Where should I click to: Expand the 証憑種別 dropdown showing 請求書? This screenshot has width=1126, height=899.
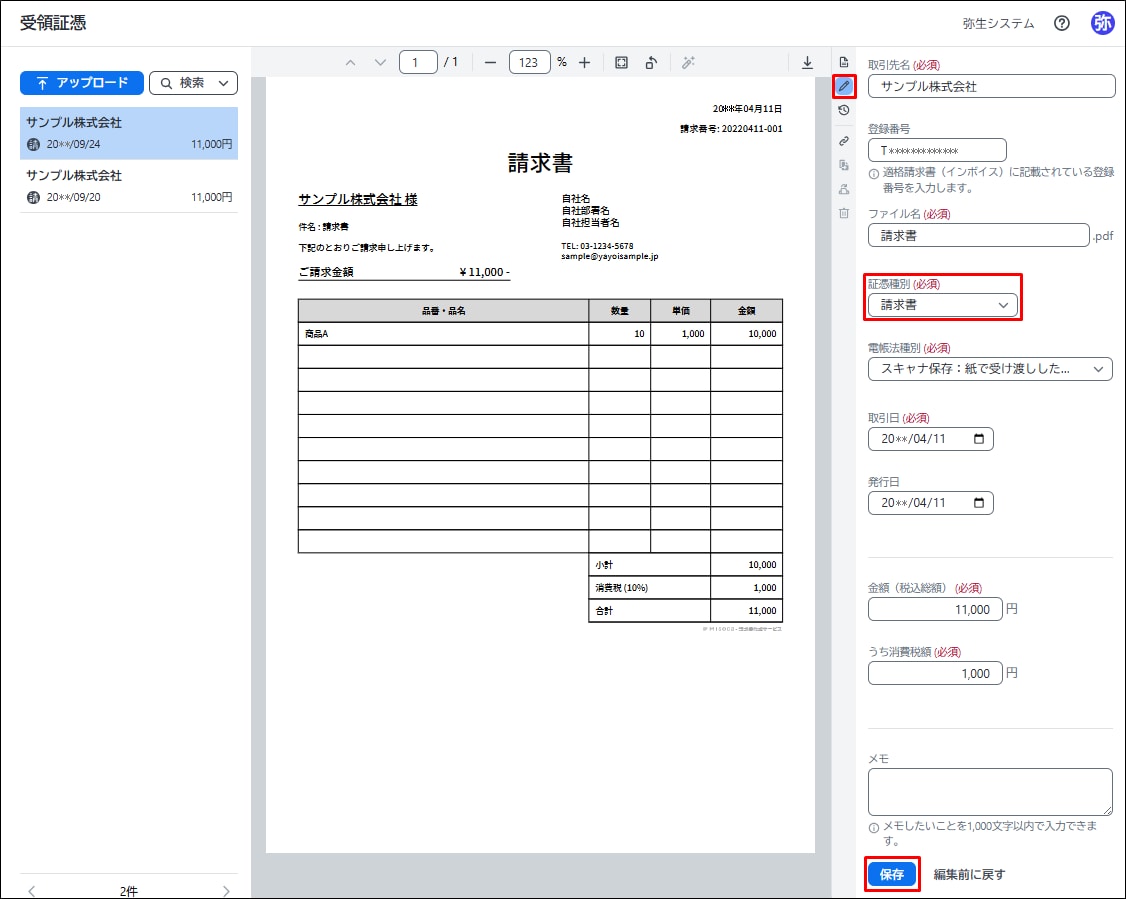(x=942, y=305)
